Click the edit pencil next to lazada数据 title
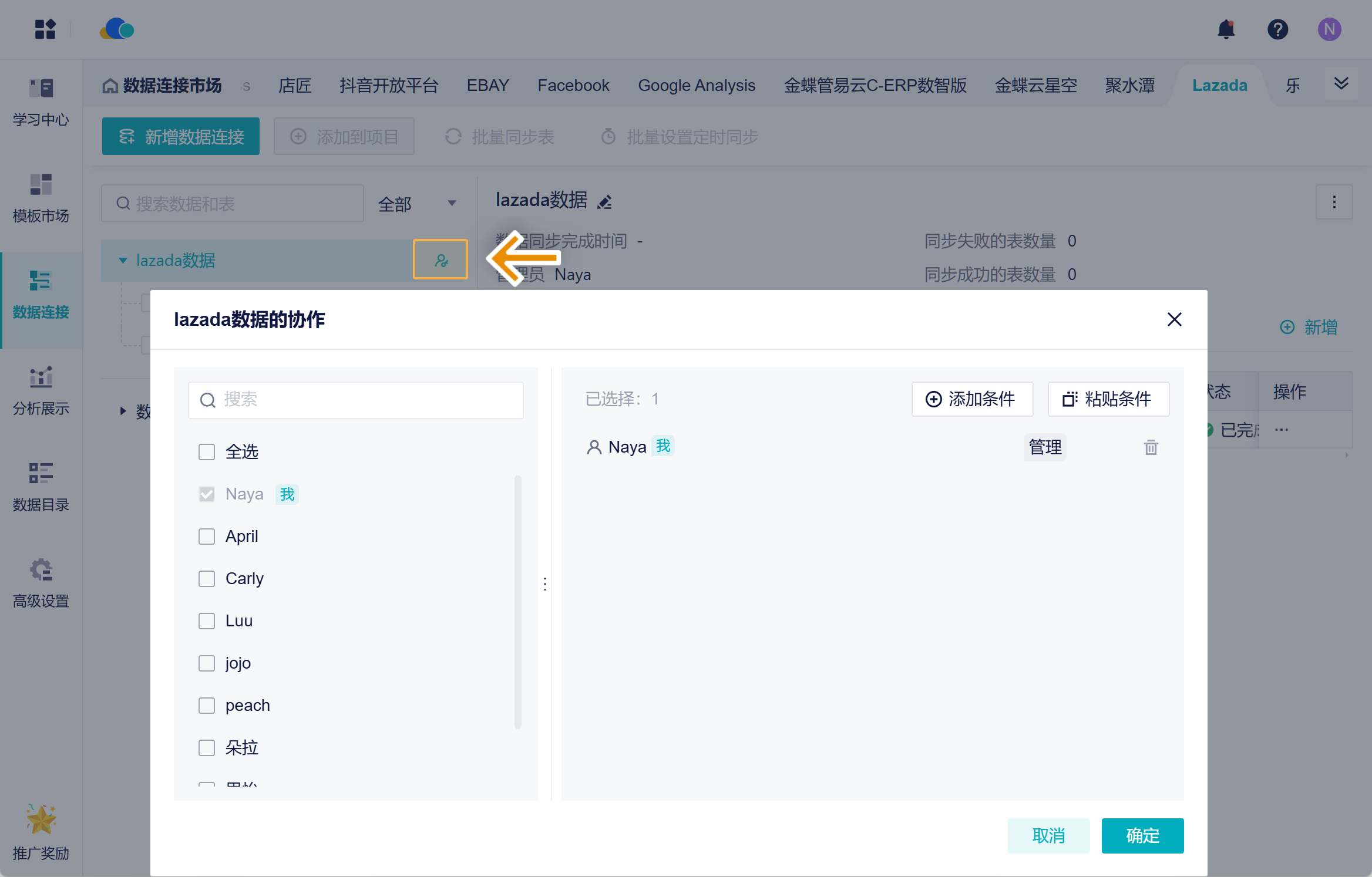The height and width of the screenshot is (877, 1372). [x=604, y=202]
